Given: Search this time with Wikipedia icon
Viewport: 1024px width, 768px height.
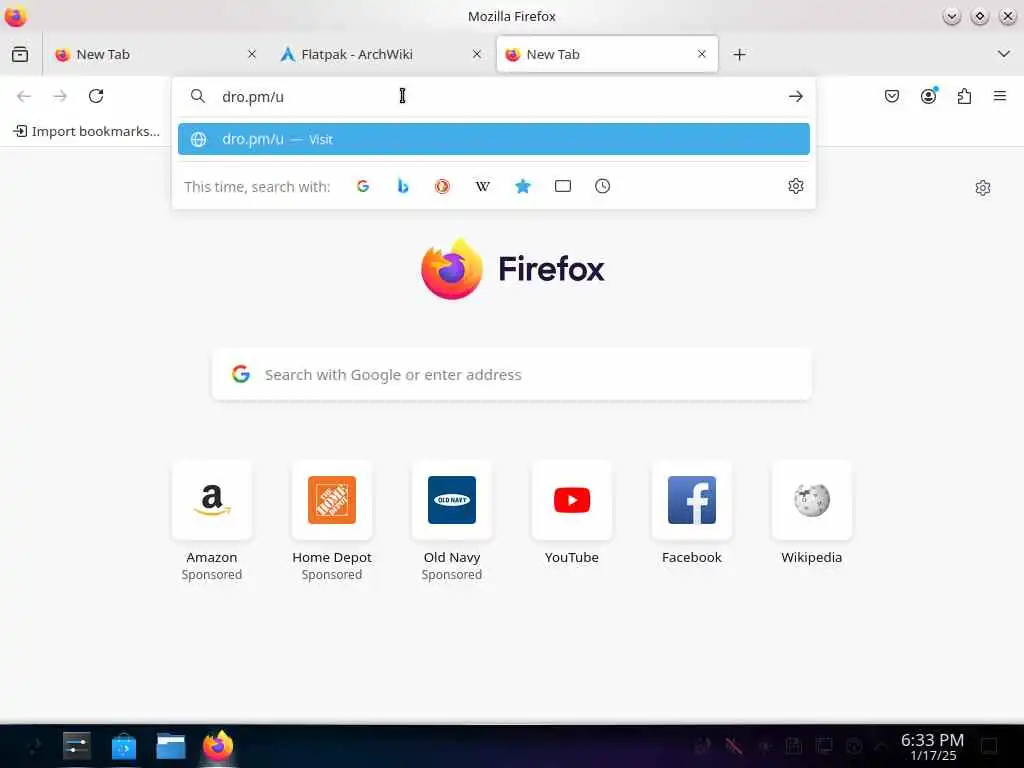Looking at the screenshot, I should pyautogui.click(x=483, y=187).
